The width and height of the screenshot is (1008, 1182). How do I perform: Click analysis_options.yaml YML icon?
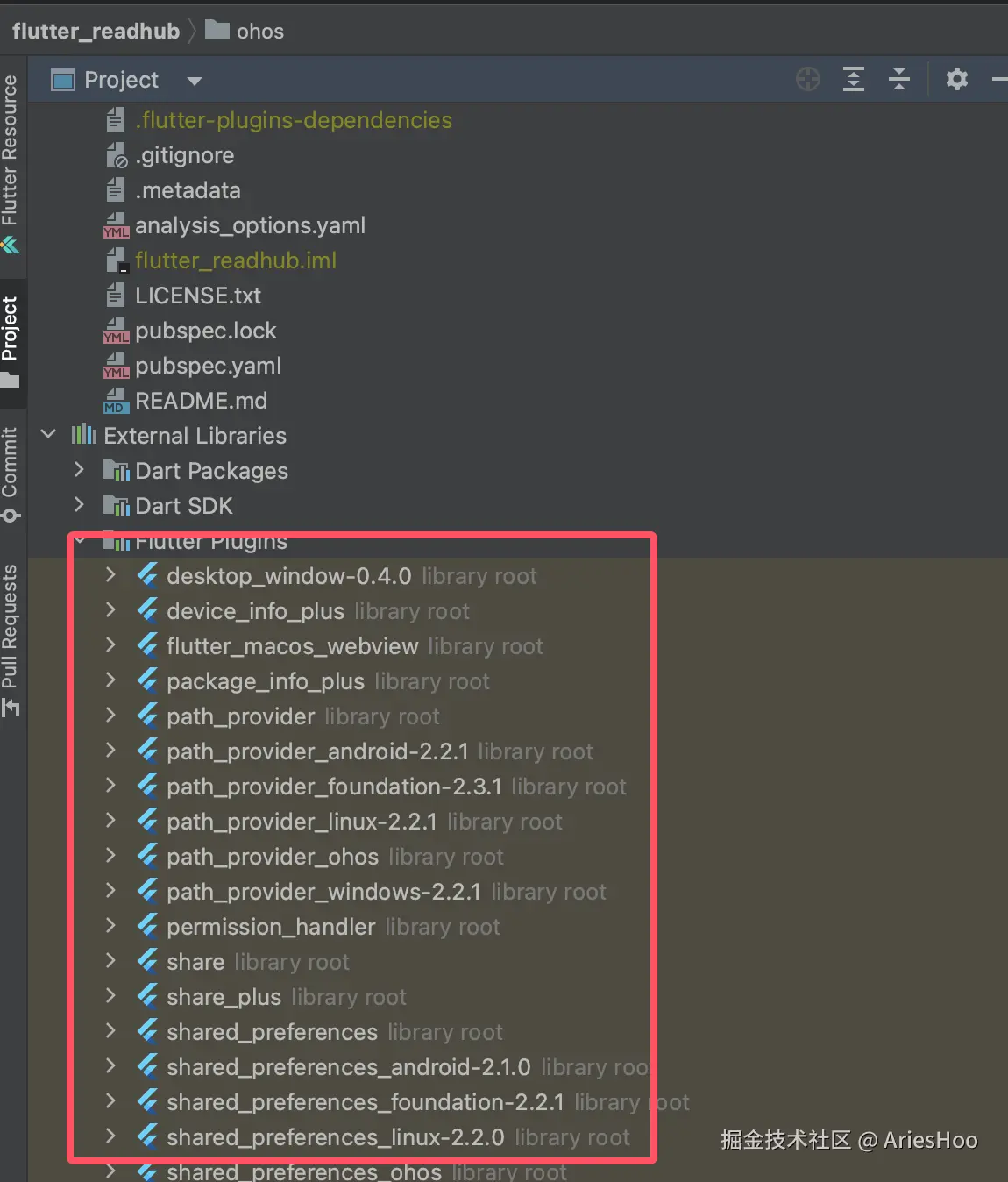pos(116,225)
